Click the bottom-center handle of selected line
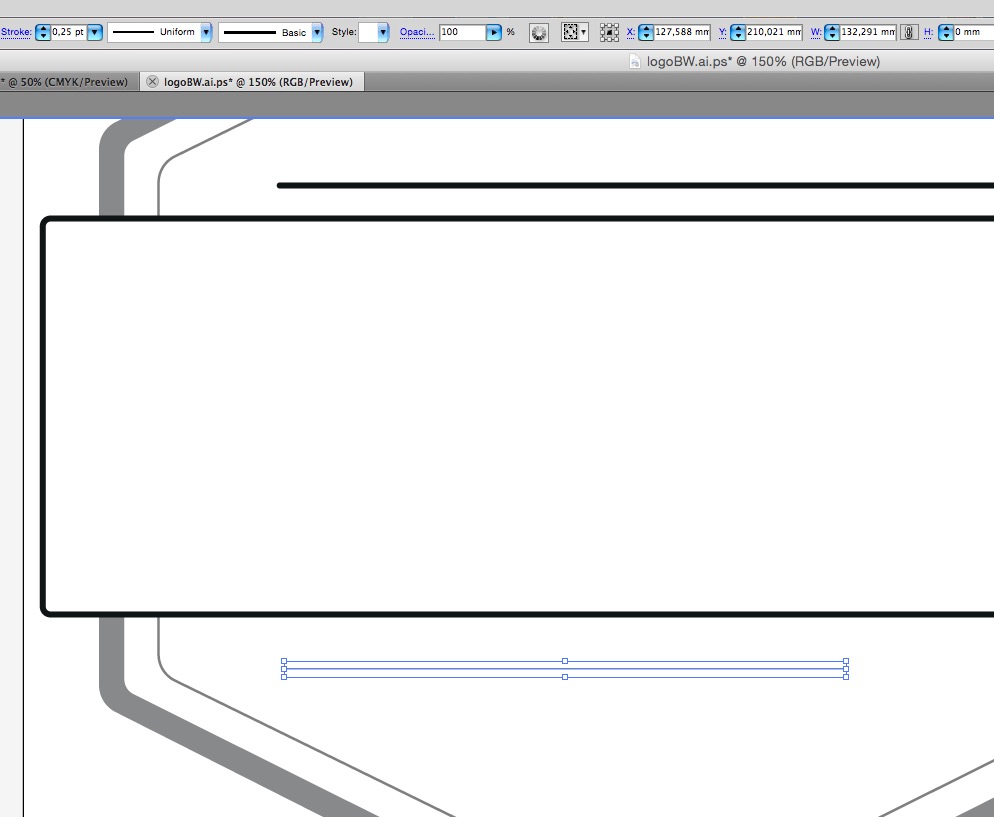Screen dimensions: 994x817 tap(565, 677)
